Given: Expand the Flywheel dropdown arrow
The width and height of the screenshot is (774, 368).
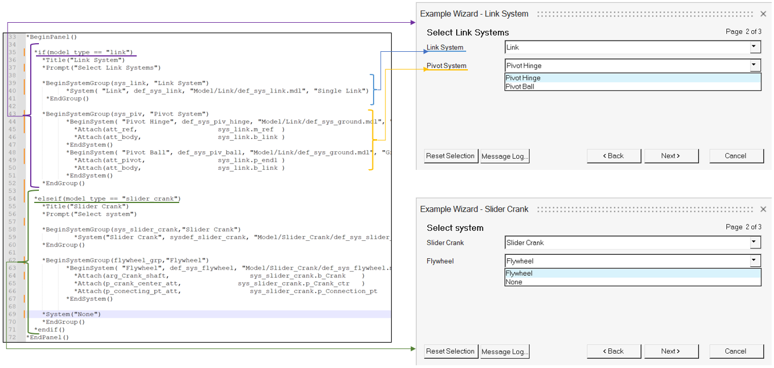Looking at the screenshot, I should click(x=754, y=261).
